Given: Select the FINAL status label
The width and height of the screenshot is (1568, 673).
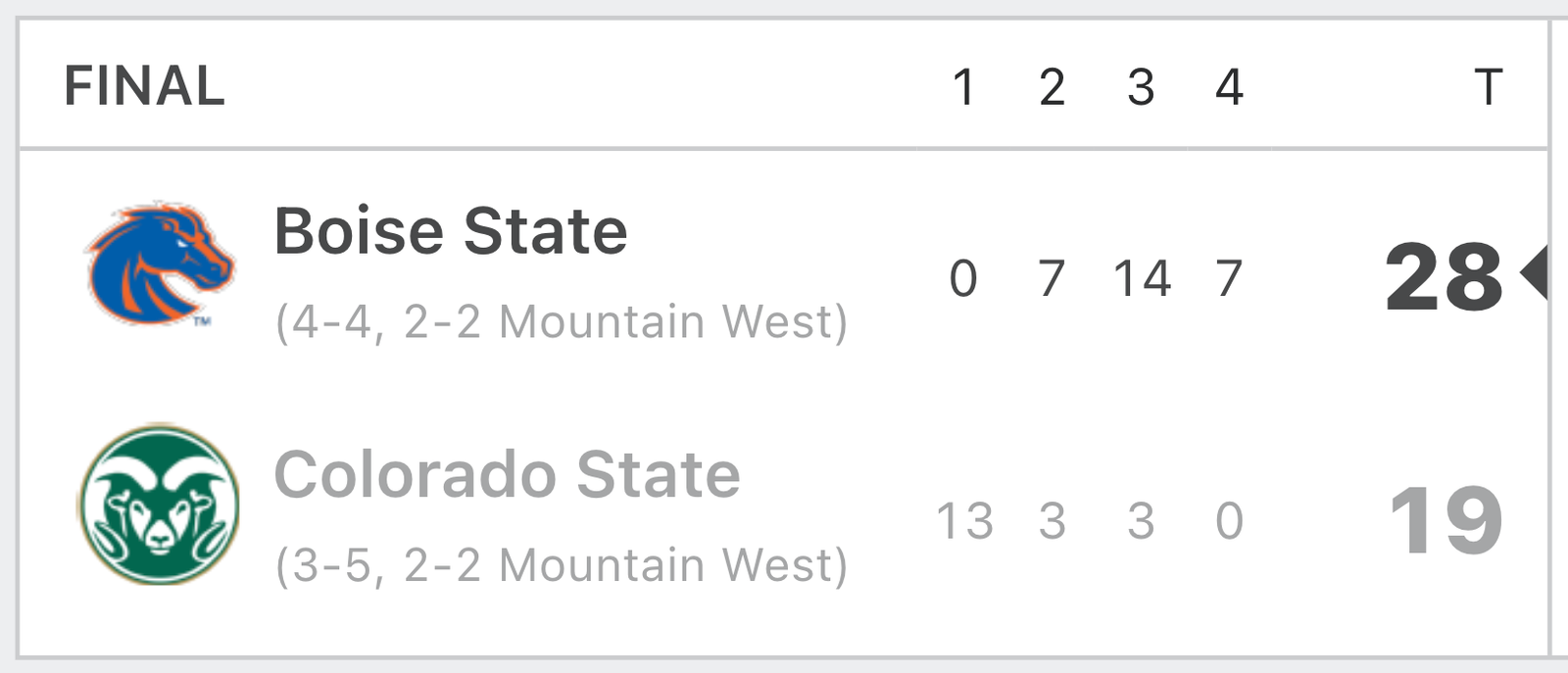Looking at the screenshot, I should (145, 86).
